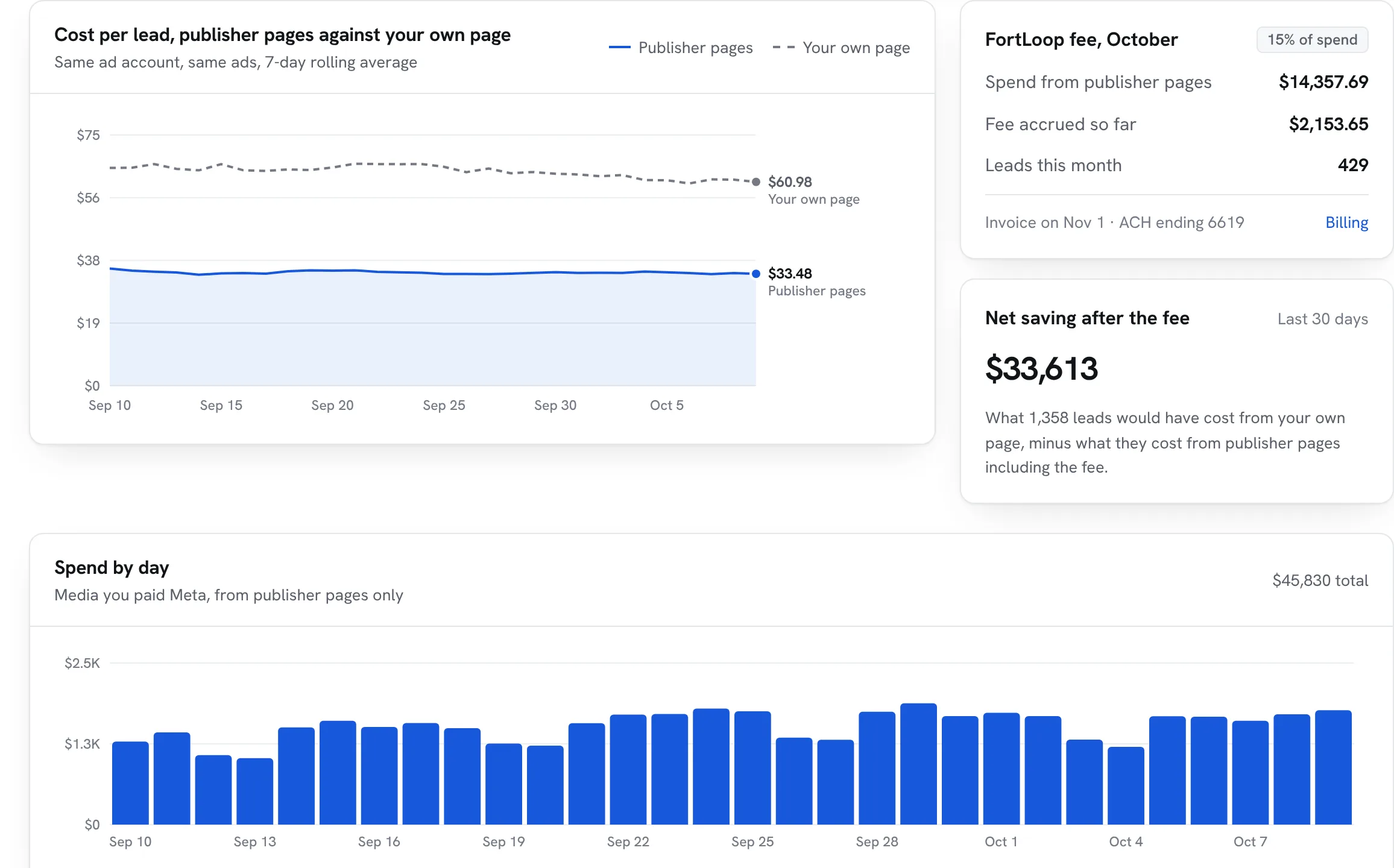The width and height of the screenshot is (1394, 868).
Task: Click the 'Spend by day' heading
Action: pyautogui.click(x=112, y=567)
